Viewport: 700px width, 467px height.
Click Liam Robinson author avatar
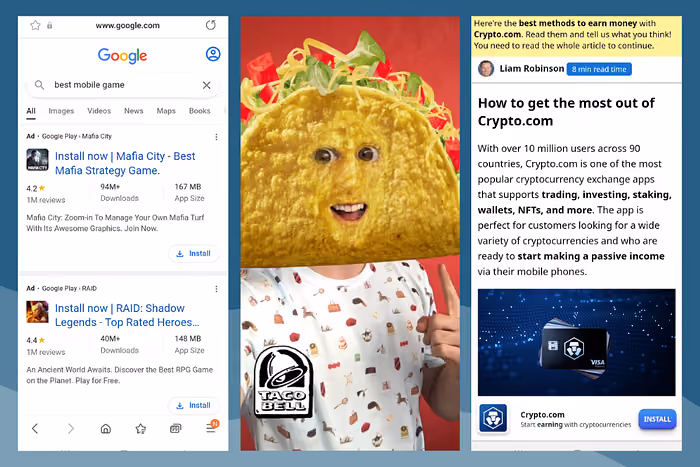[486, 69]
